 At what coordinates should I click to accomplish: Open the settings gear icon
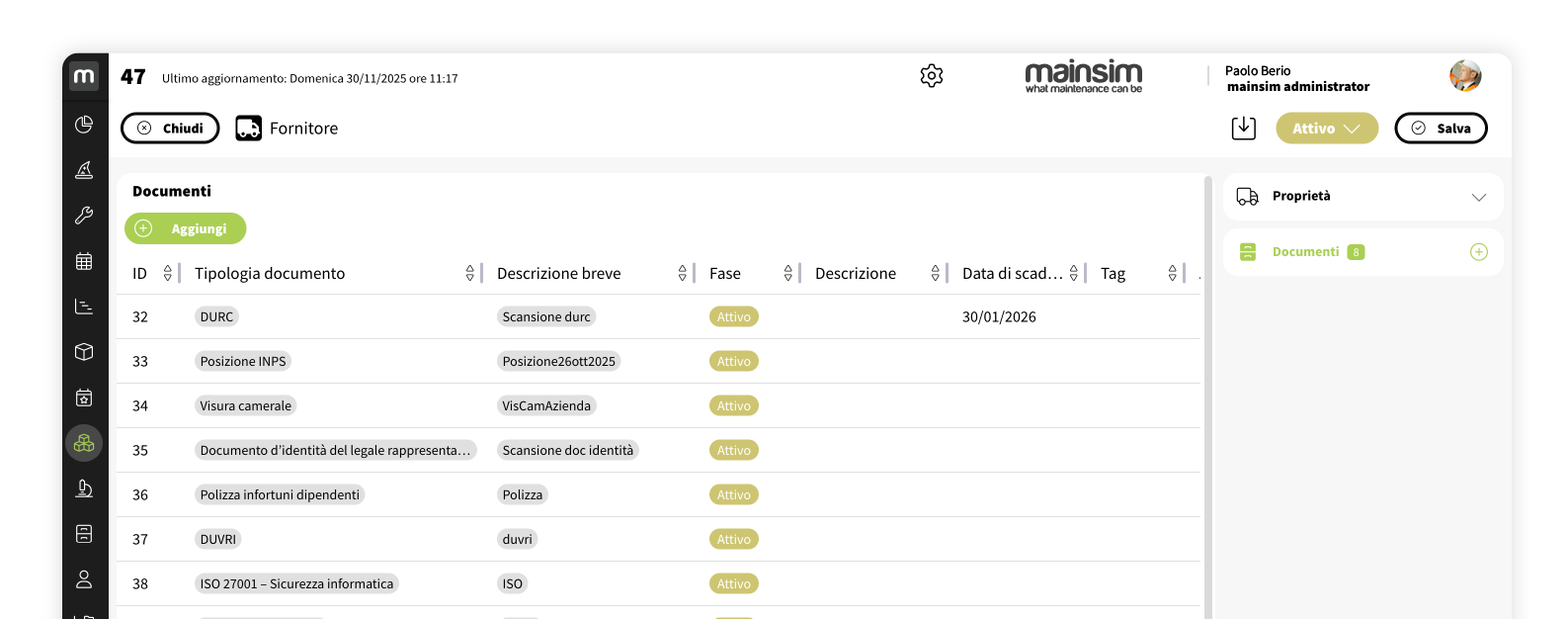tap(931, 76)
